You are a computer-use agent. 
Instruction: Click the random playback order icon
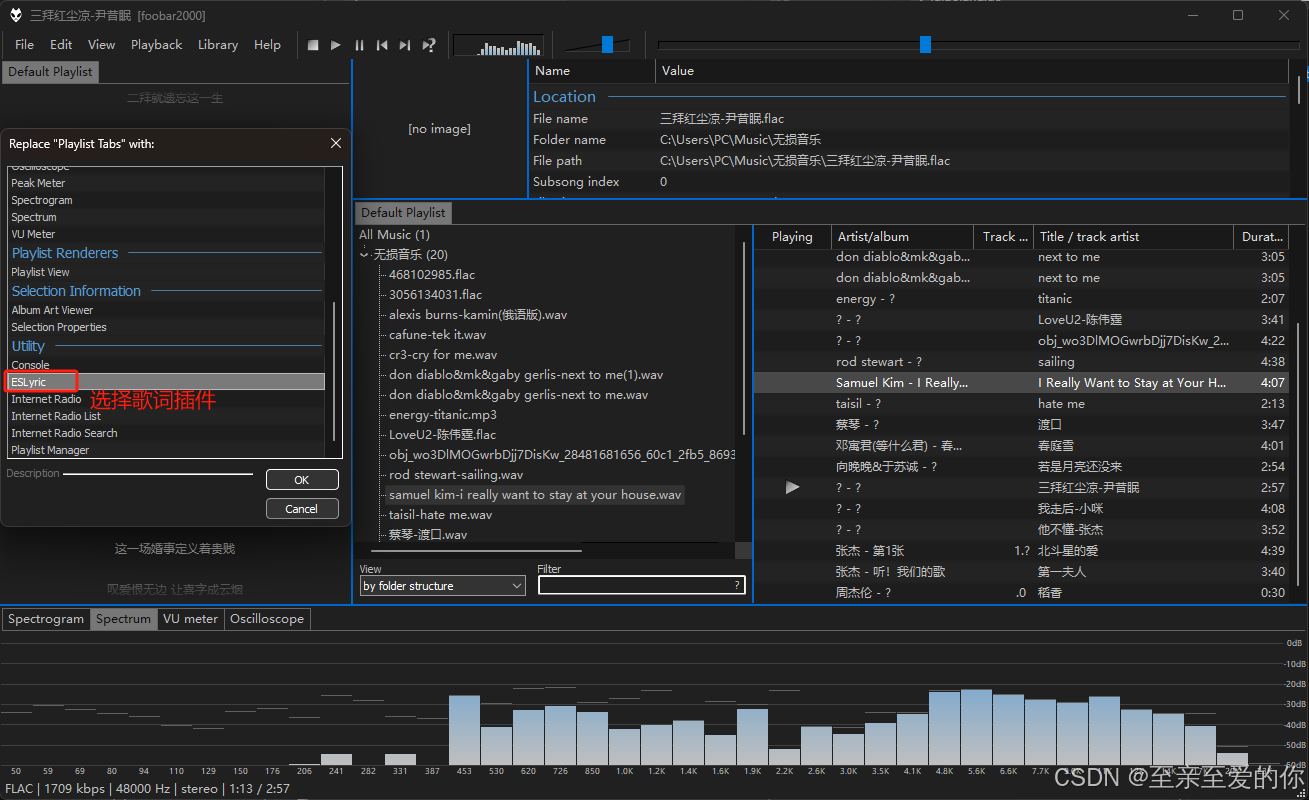[x=428, y=44]
